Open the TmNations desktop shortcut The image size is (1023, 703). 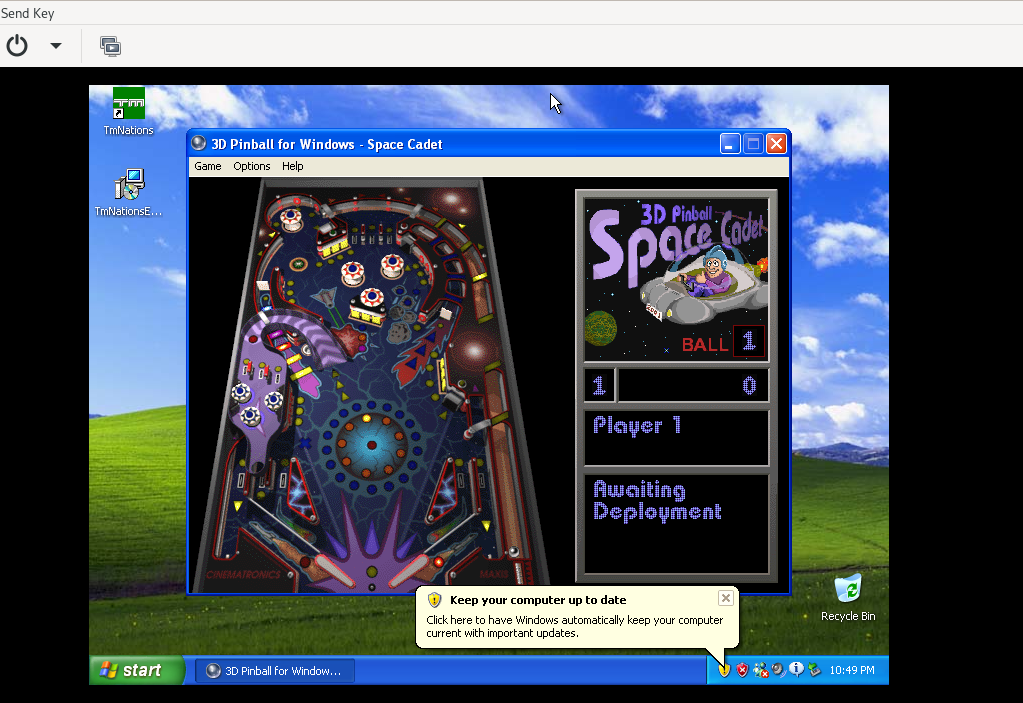point(129,112)
